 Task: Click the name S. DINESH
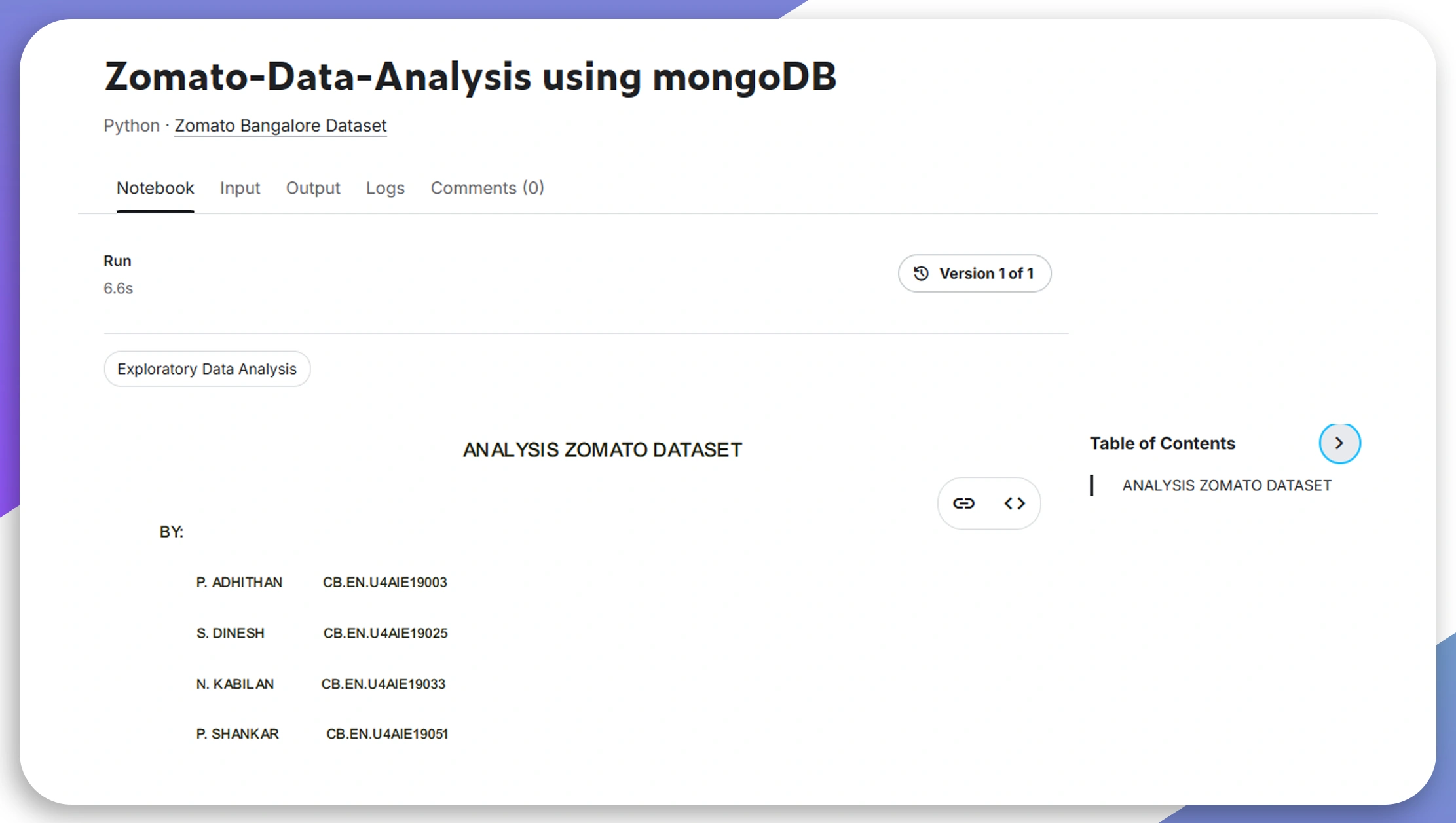pos(231,634)
